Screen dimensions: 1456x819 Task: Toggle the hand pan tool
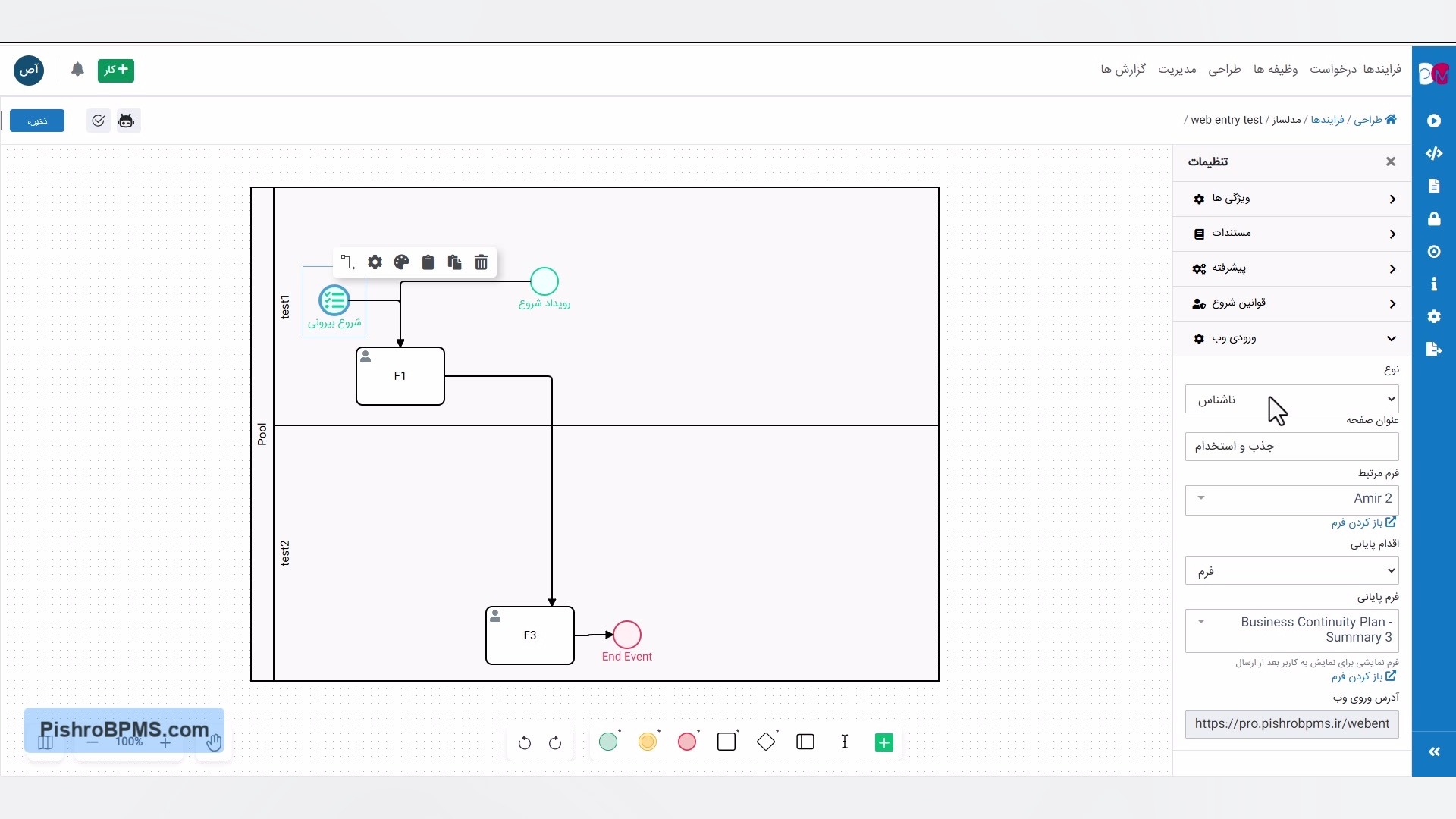214,742
